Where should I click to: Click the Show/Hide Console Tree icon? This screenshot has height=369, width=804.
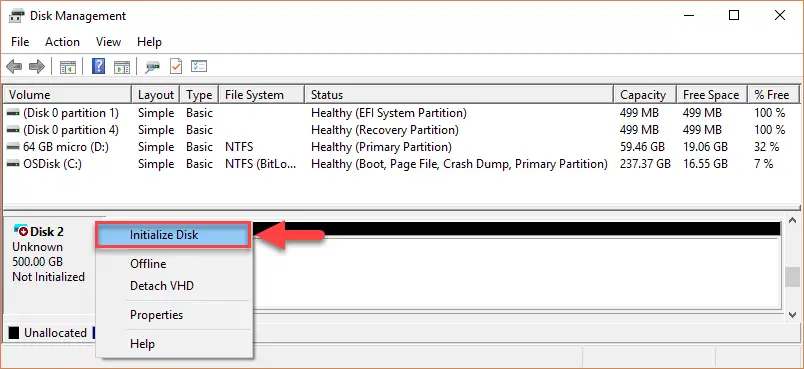point(68,67)
